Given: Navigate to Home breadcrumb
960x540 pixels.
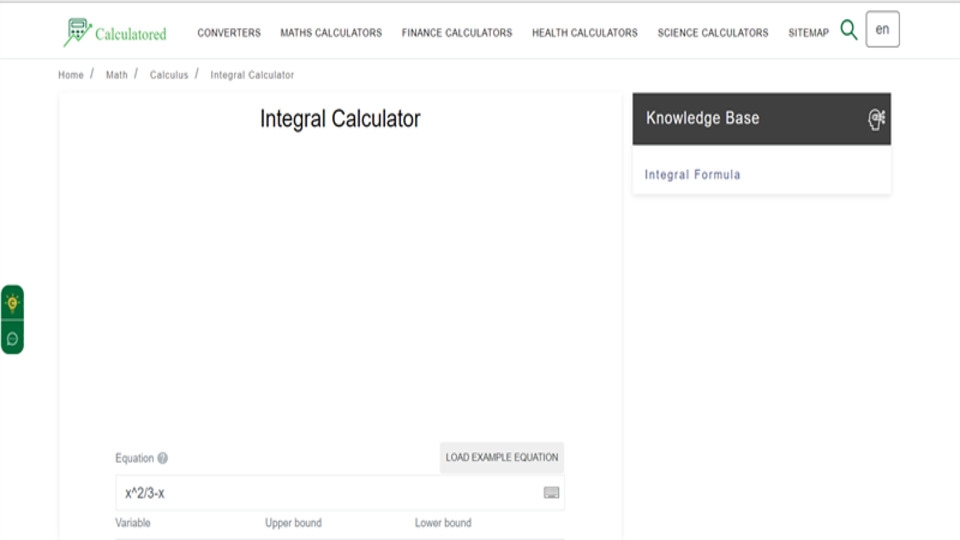Looking at the screenshot, I should pos(70,75).
